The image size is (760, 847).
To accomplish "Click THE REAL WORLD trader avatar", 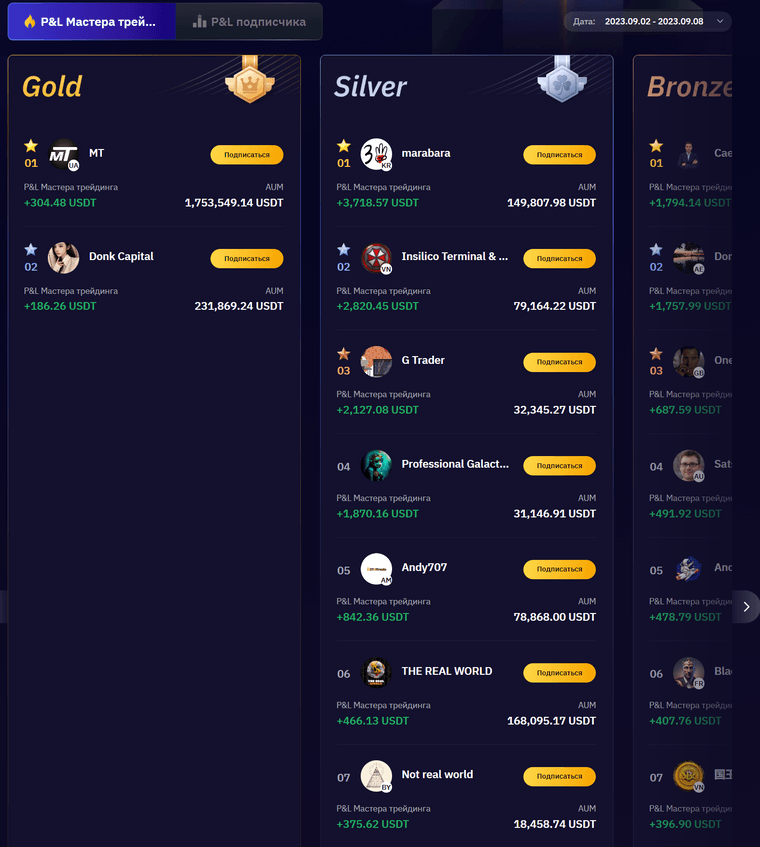I will [376, 673].
